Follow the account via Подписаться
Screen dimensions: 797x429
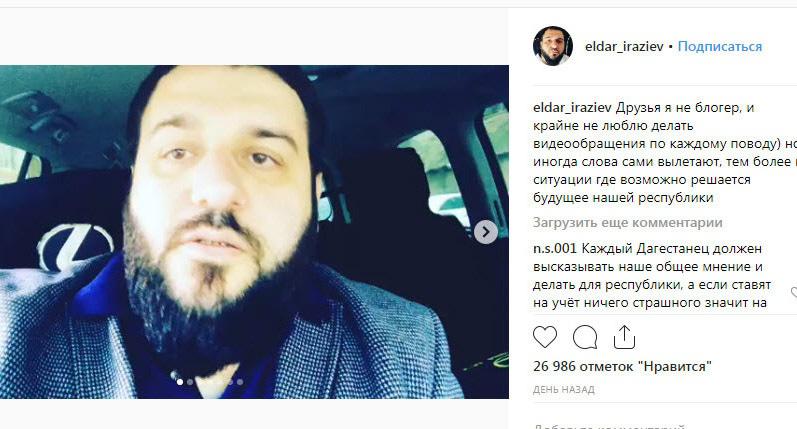tap(720, 46)
